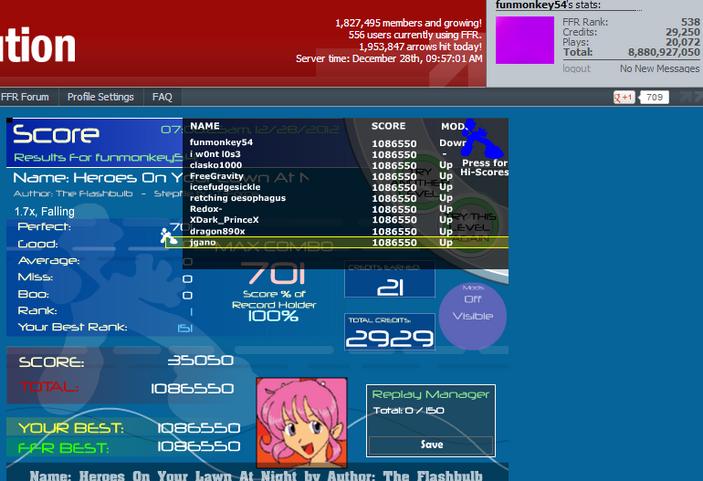The image size is (703, 481).
Task: Click the logout link
Action: point(577,69)
